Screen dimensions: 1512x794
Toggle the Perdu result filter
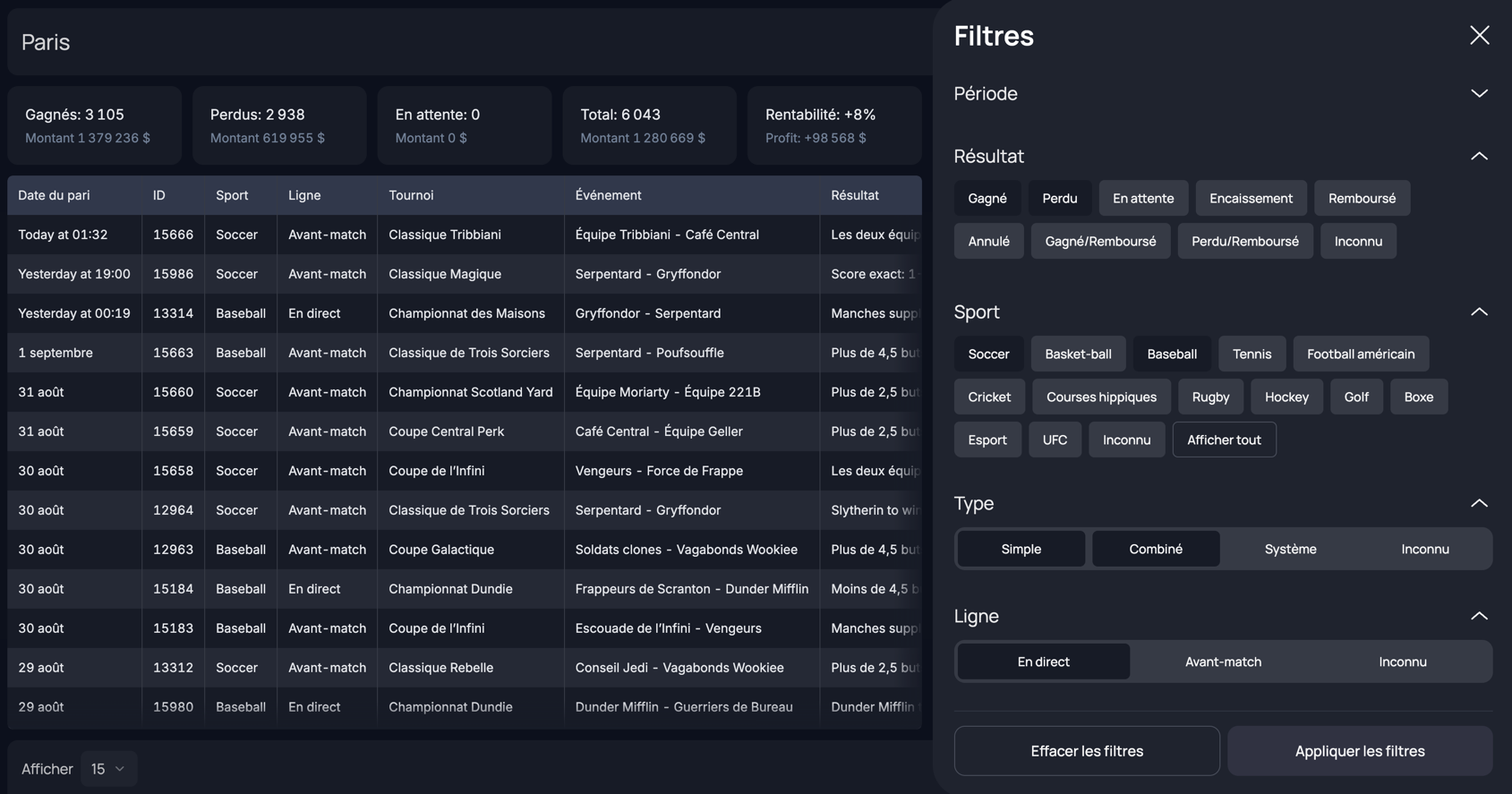(1059, 199)
